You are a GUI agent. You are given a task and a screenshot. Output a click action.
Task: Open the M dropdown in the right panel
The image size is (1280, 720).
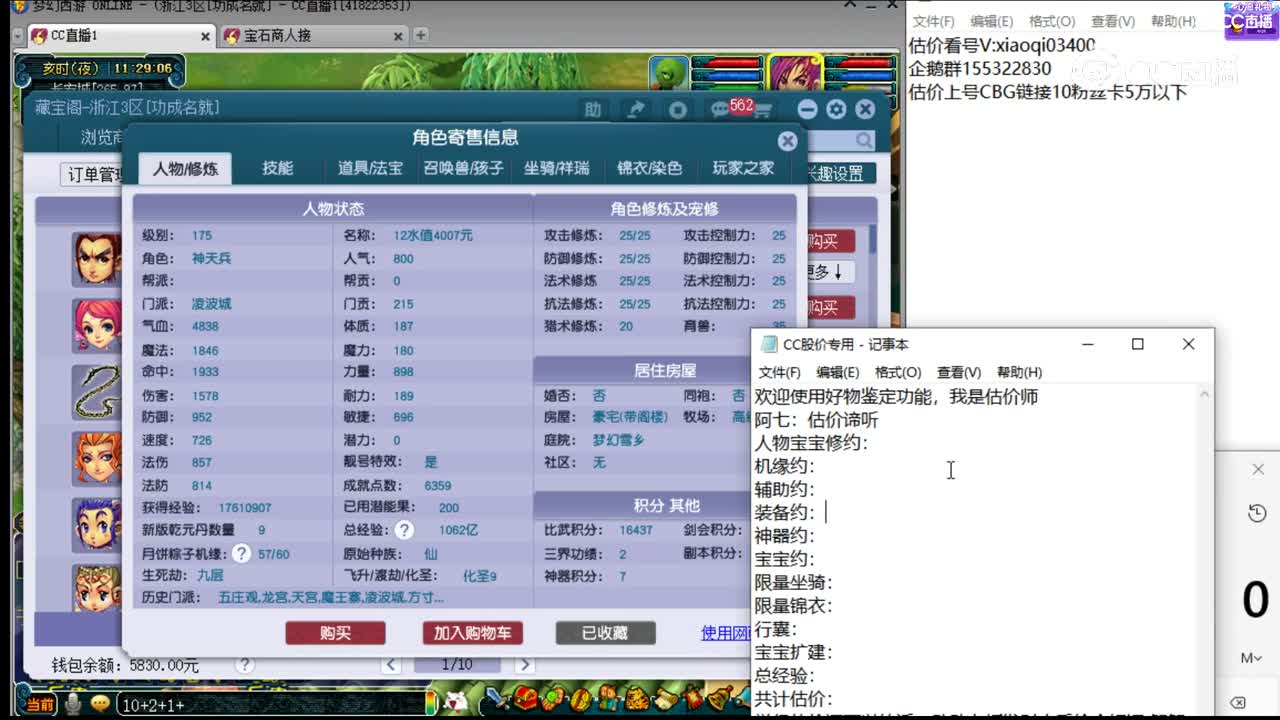[1251, 658]
